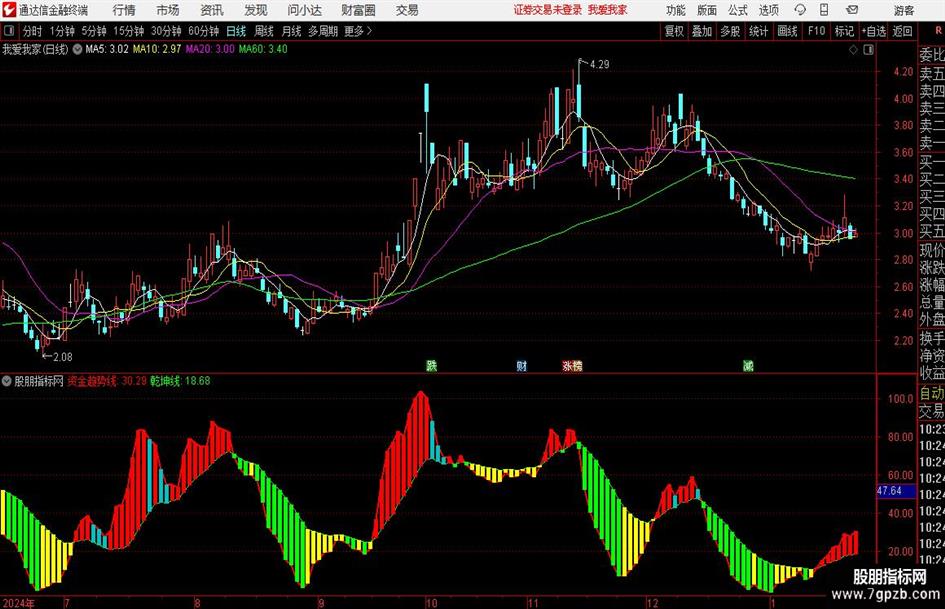
Task: Click the 2.08 low price label
Action: [63, 357]
